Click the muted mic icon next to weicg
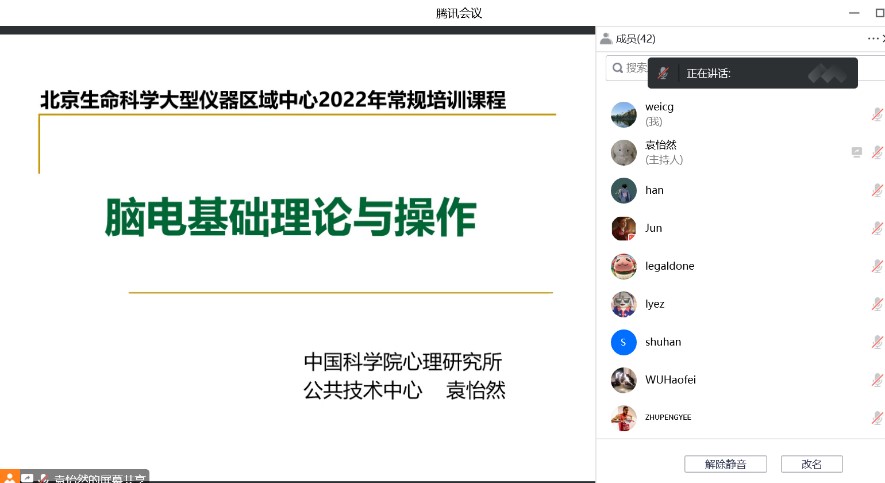The height and width of the screenshot is (483, 885). coord(876,114)
